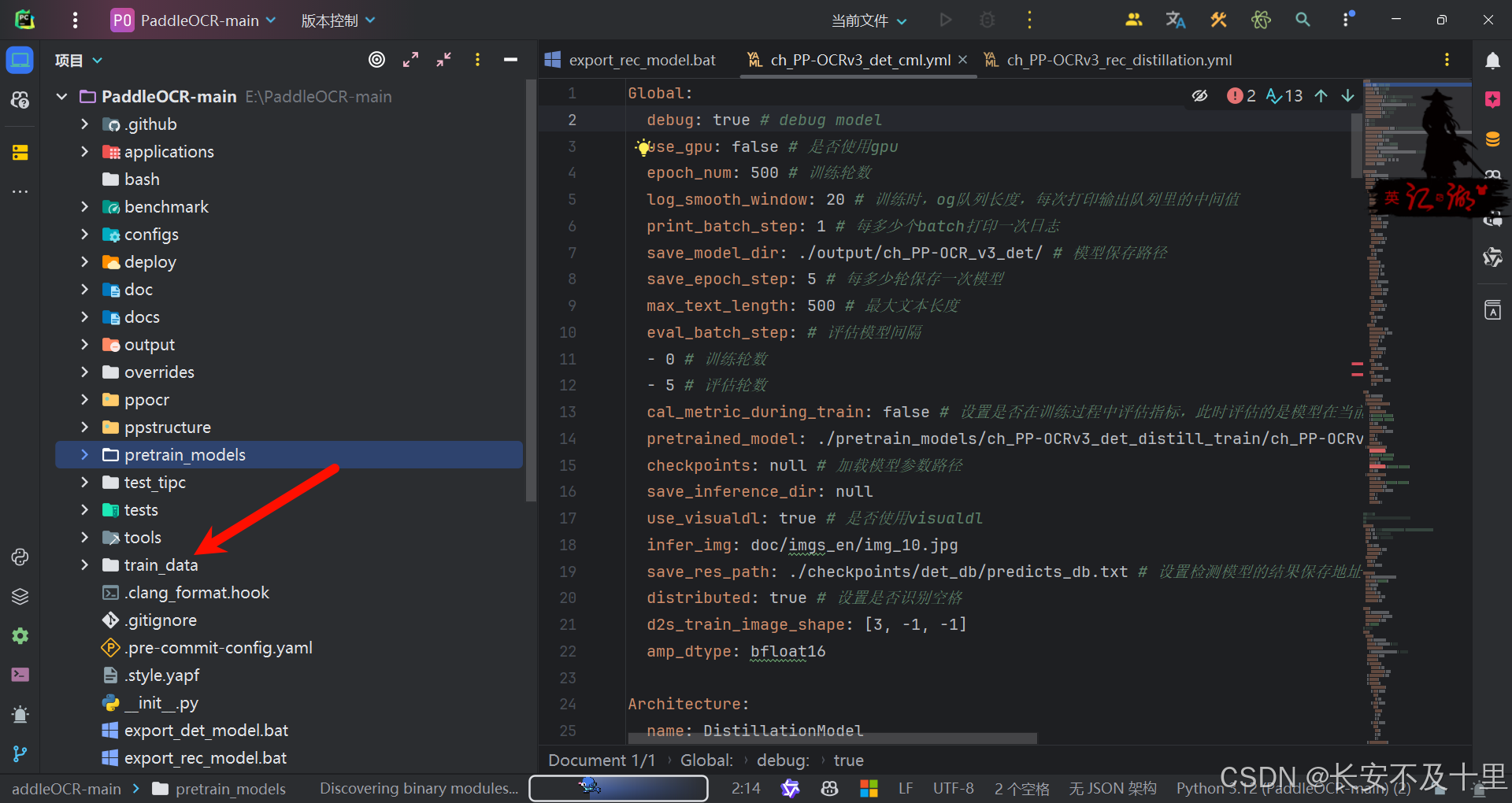Open the Git tool window
The image size is (1512, 803).
tap(20, 753)
